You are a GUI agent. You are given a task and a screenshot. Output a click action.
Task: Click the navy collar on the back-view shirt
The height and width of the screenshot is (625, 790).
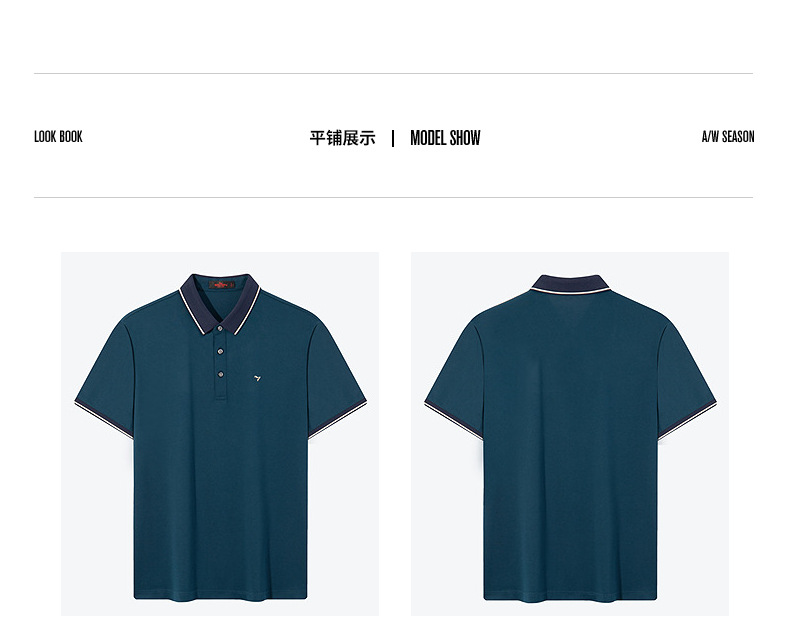pyautogui.click(x=570, y=284)
